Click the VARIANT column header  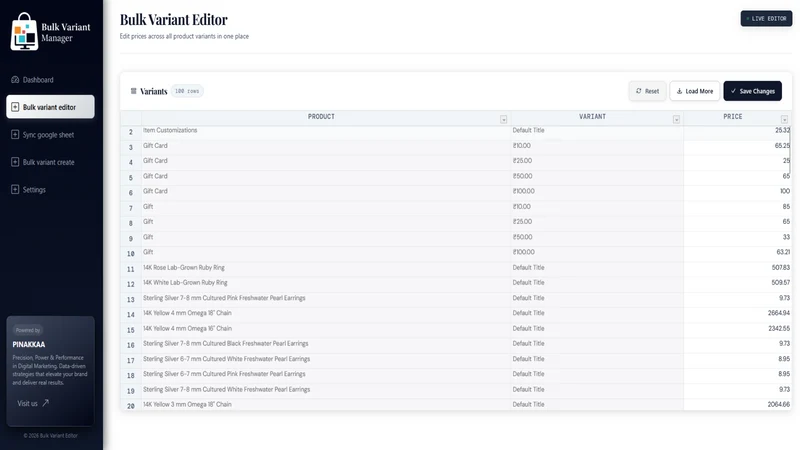pos(592,117)
